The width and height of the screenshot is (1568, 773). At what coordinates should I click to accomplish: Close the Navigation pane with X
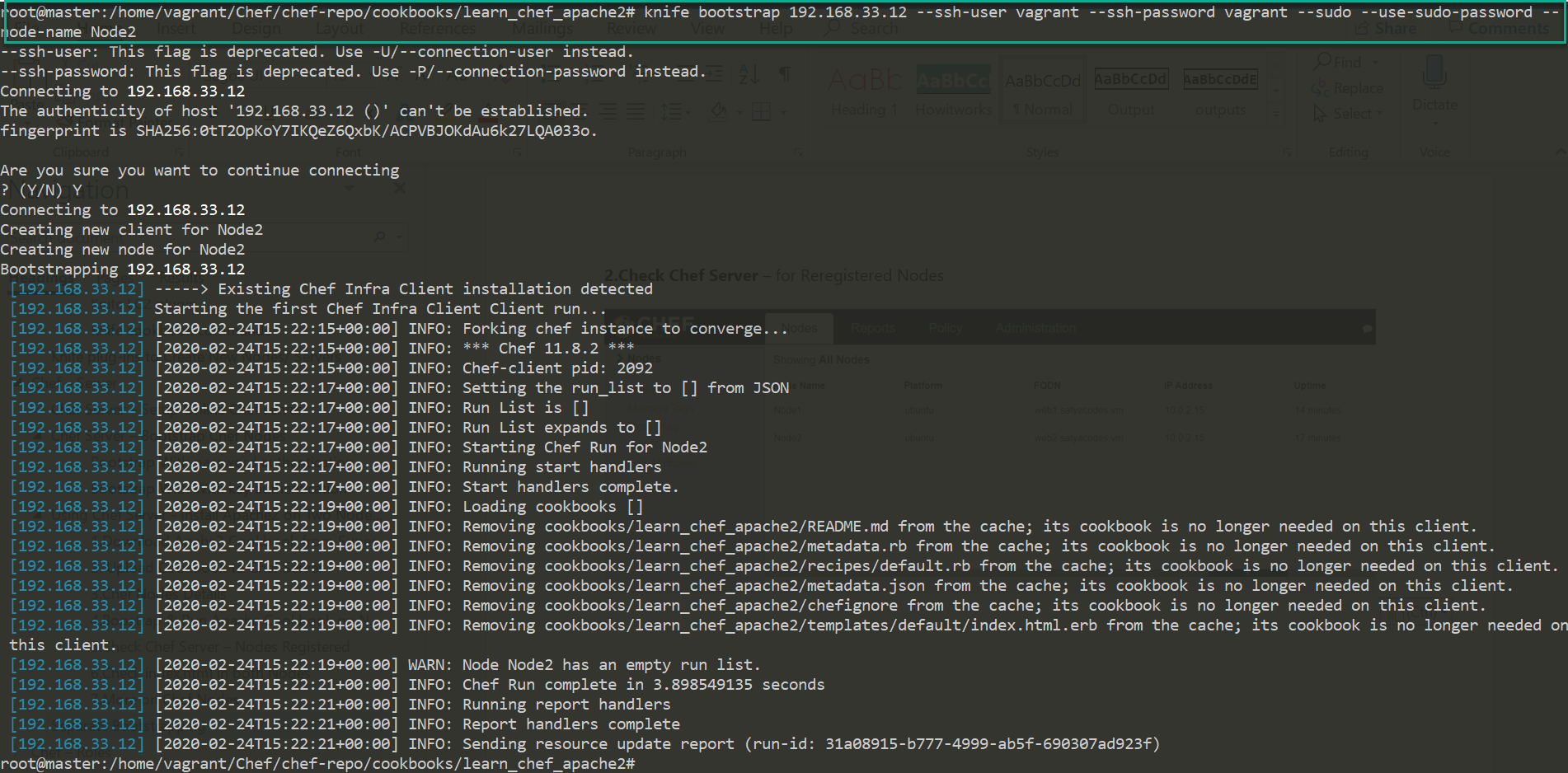(x=400, y=189)
